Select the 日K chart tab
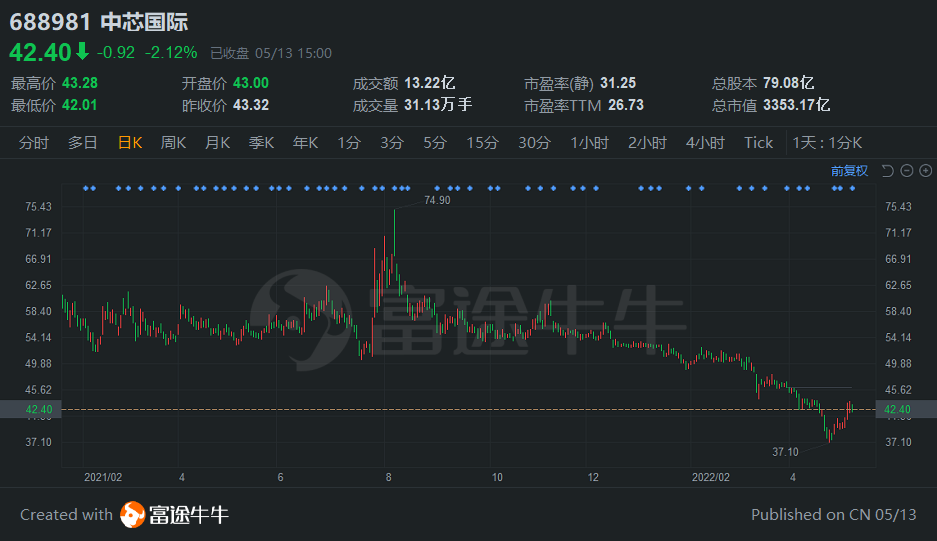Image resolution: width=937 pixels, height=541 pixels. 130,143
